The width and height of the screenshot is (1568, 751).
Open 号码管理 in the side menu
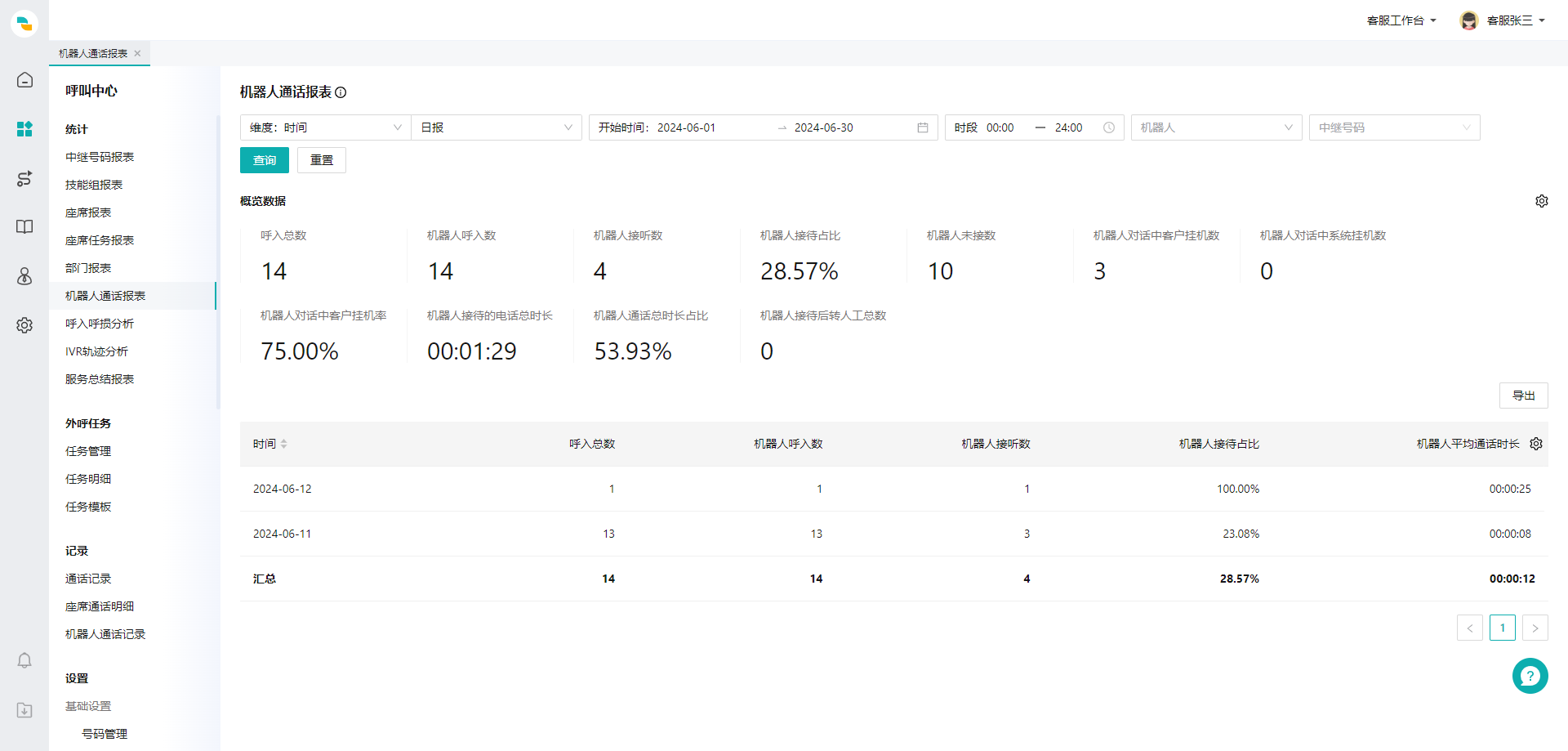point(105,734)
